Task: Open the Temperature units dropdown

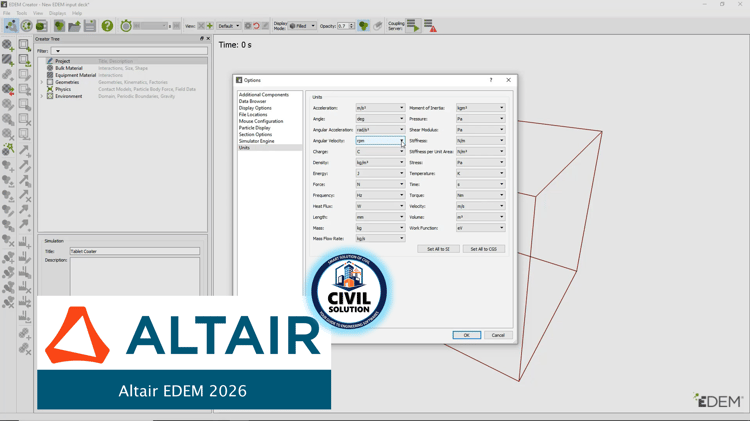Action: click(x=480, y=173)
